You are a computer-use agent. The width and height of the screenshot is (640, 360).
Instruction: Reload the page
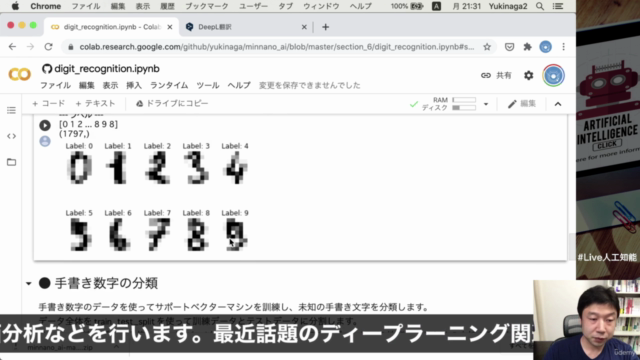(x=49, y=47)
